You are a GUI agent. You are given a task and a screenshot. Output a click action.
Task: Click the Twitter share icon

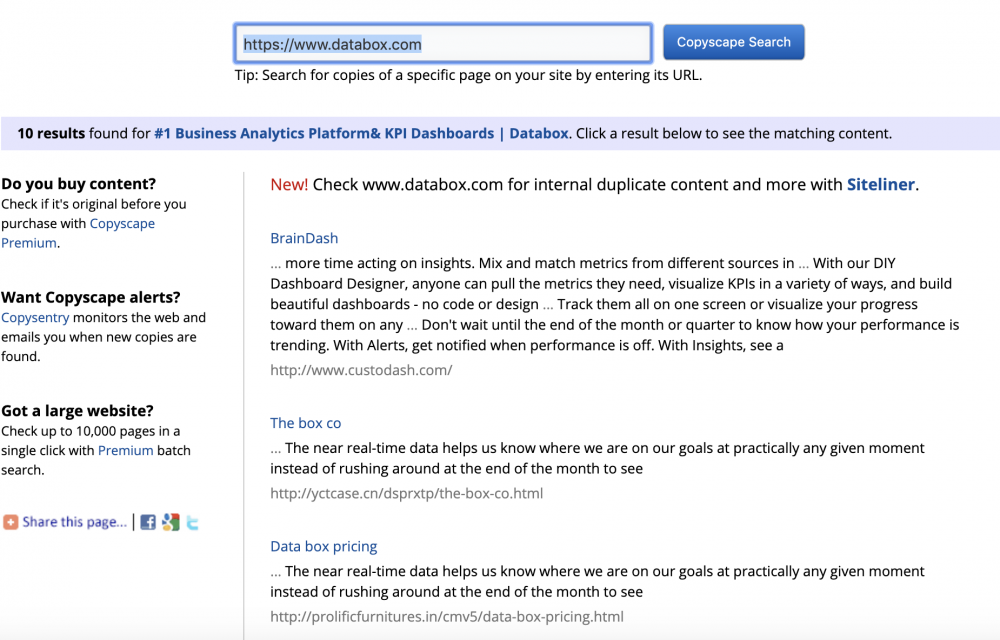tap(193, 522)
